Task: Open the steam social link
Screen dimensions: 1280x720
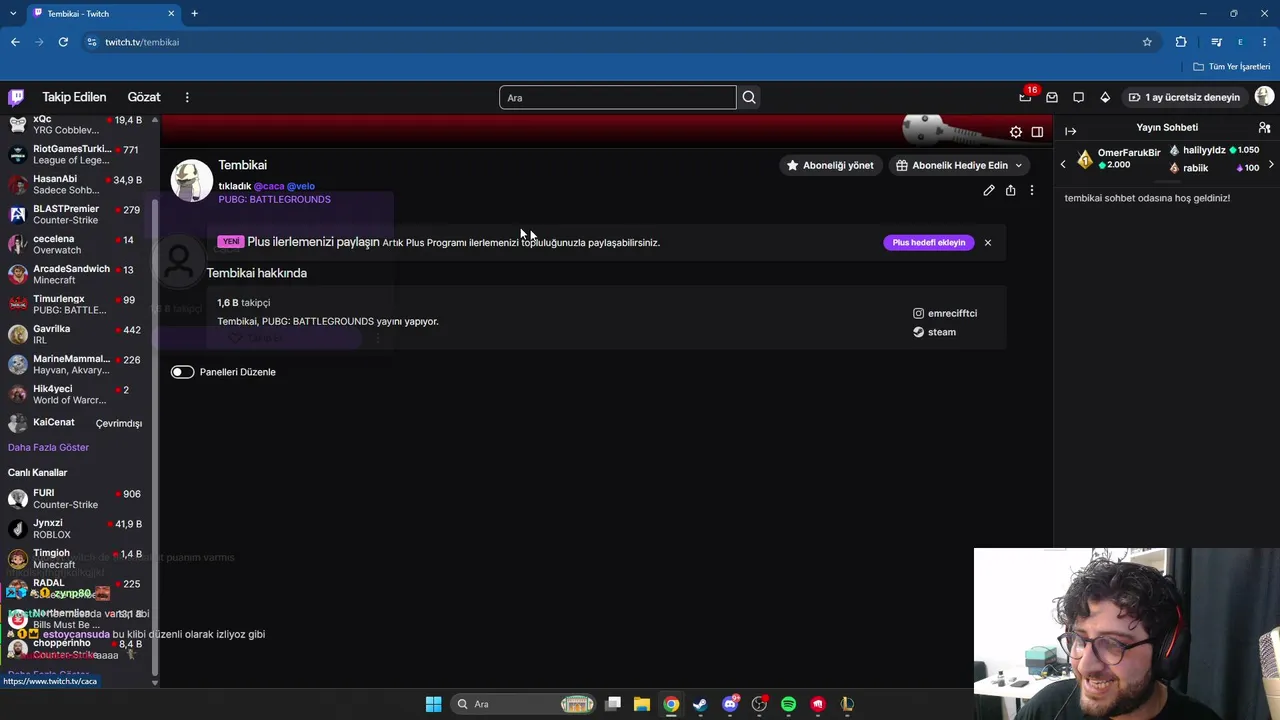Action: click(935, 332)
